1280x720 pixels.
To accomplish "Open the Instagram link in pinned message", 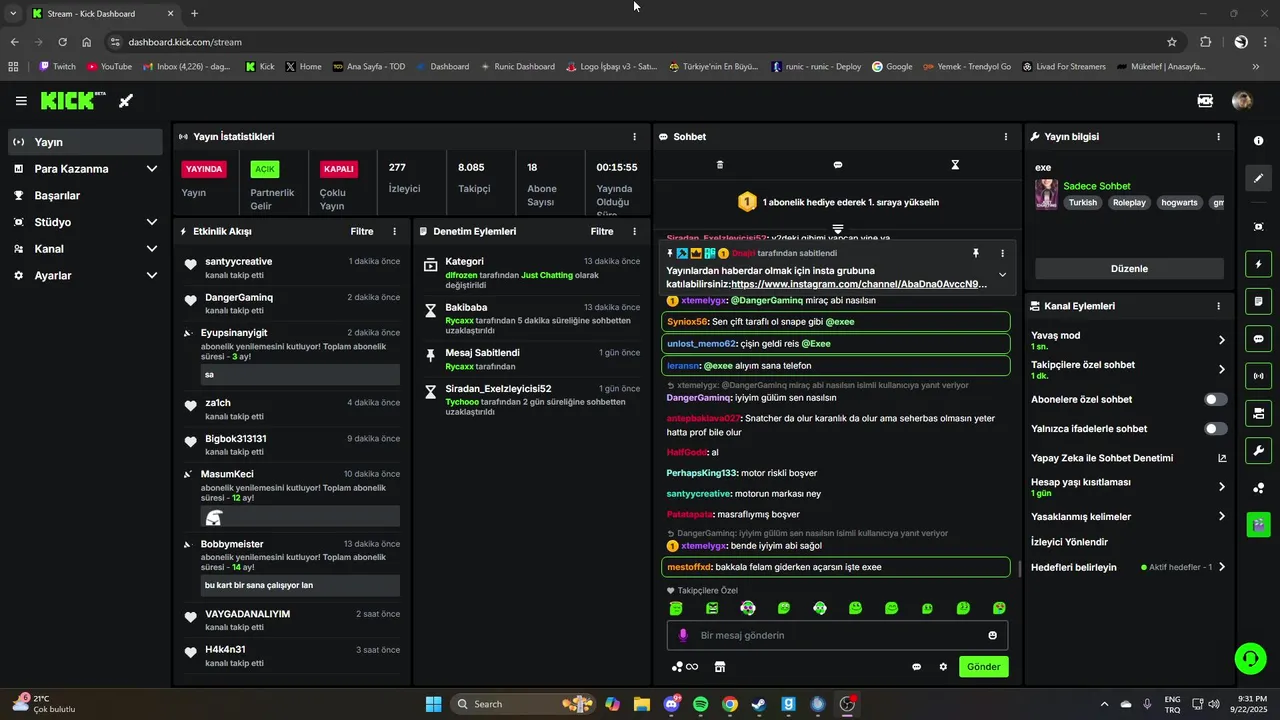I will [x=859, y=284].
